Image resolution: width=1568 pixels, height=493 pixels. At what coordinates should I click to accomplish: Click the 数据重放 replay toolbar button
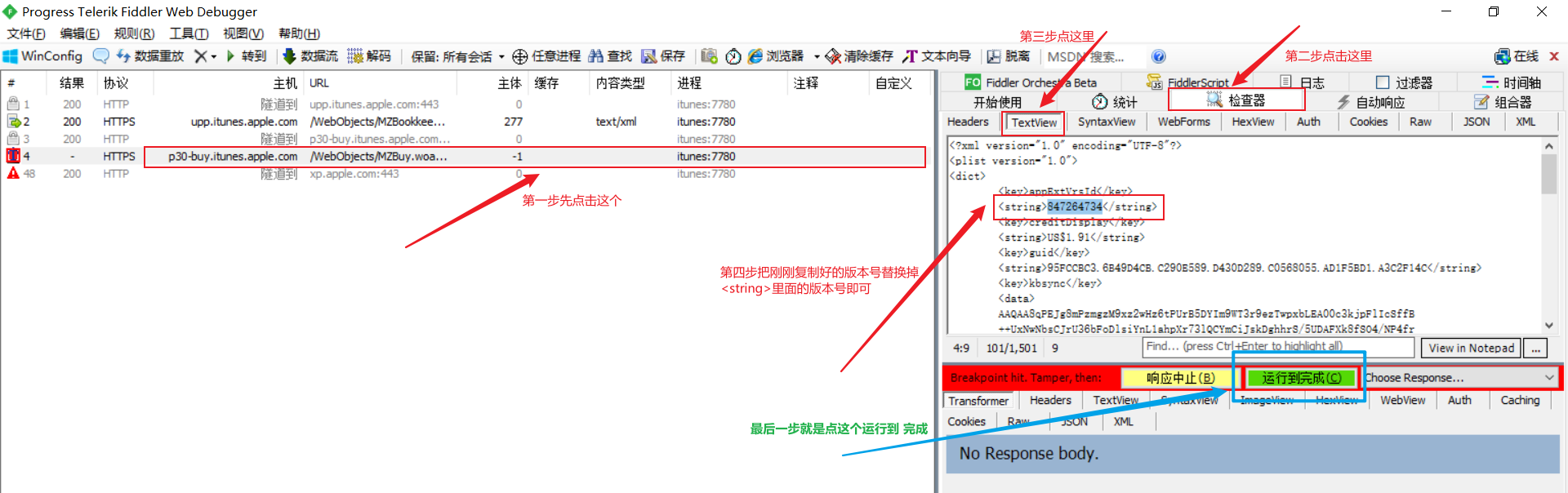(150, 56)
